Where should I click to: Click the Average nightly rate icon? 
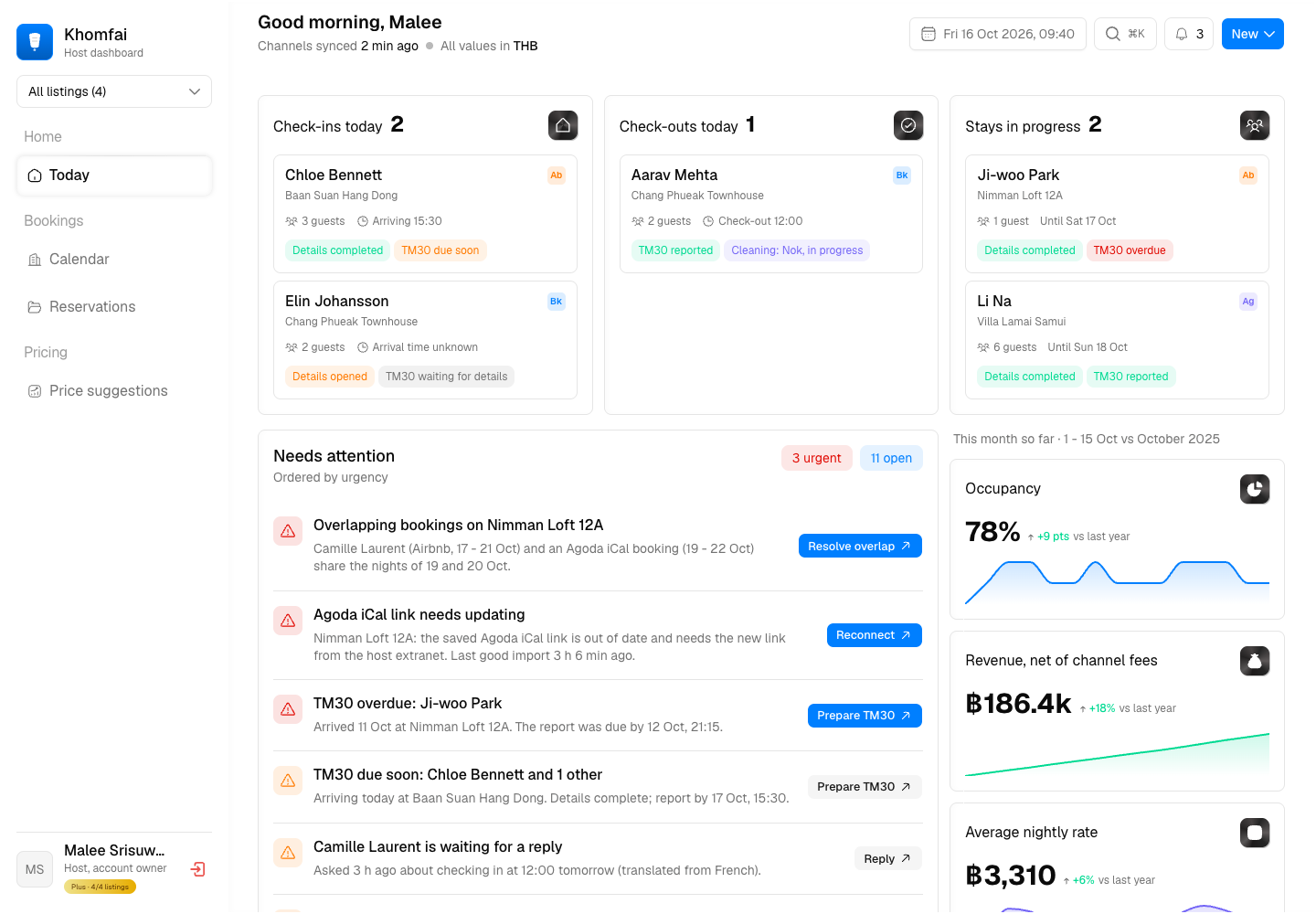[x=1255, y=833]
